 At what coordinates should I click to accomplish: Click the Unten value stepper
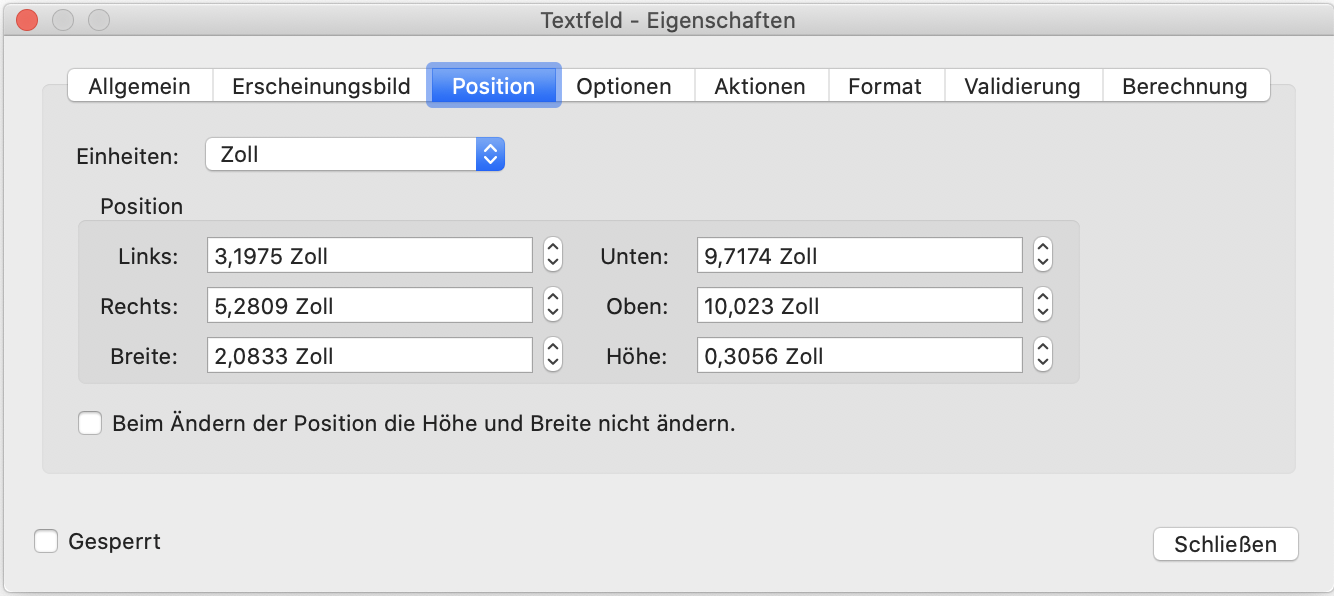point(1043,256)
